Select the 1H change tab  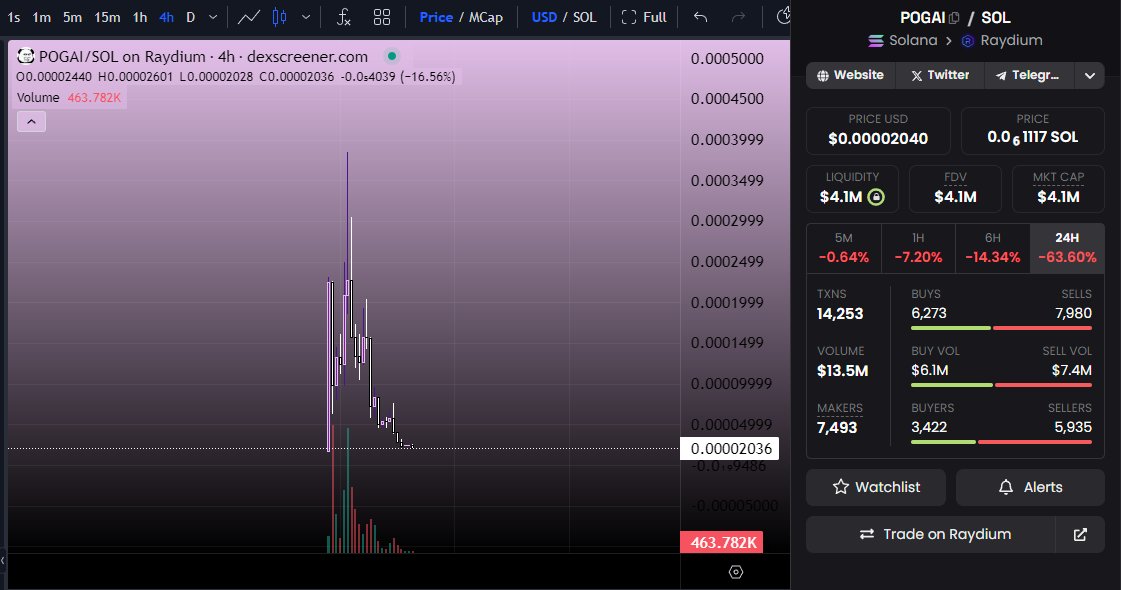pos(918,248)
